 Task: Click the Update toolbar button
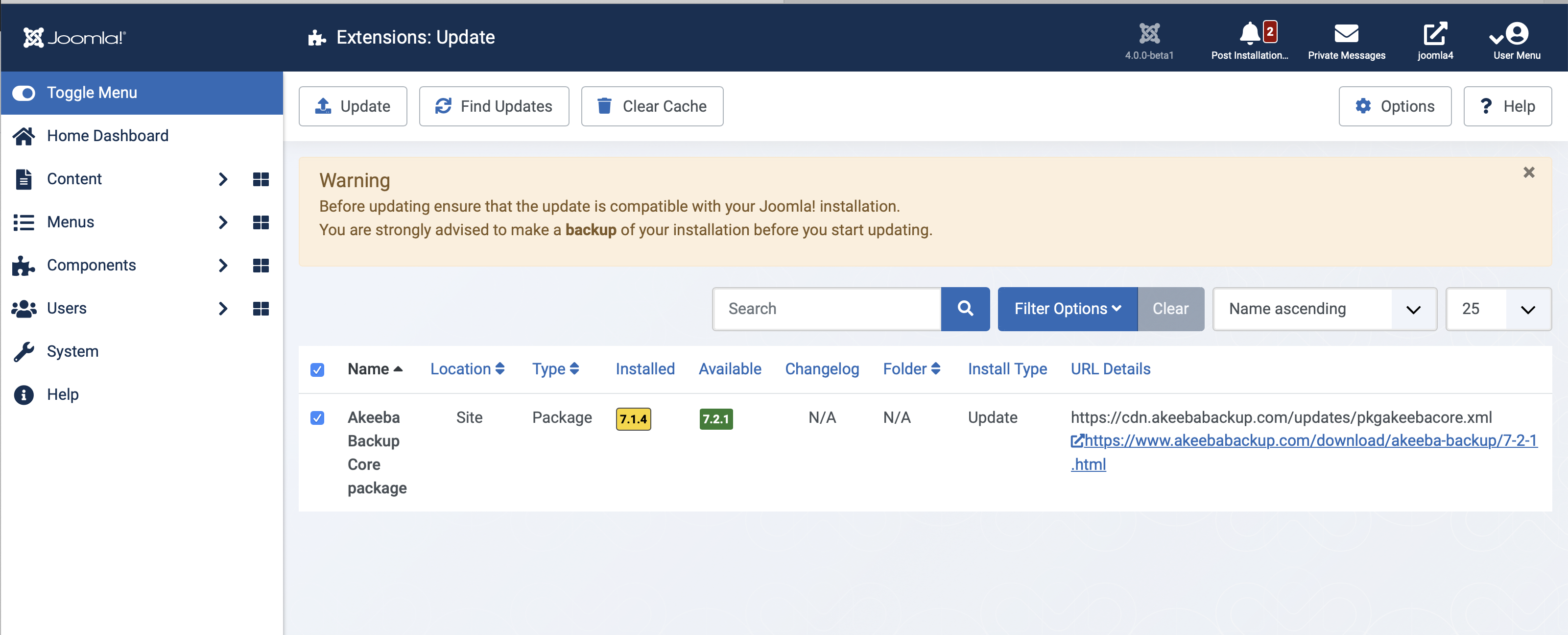[x=353, y=106]
